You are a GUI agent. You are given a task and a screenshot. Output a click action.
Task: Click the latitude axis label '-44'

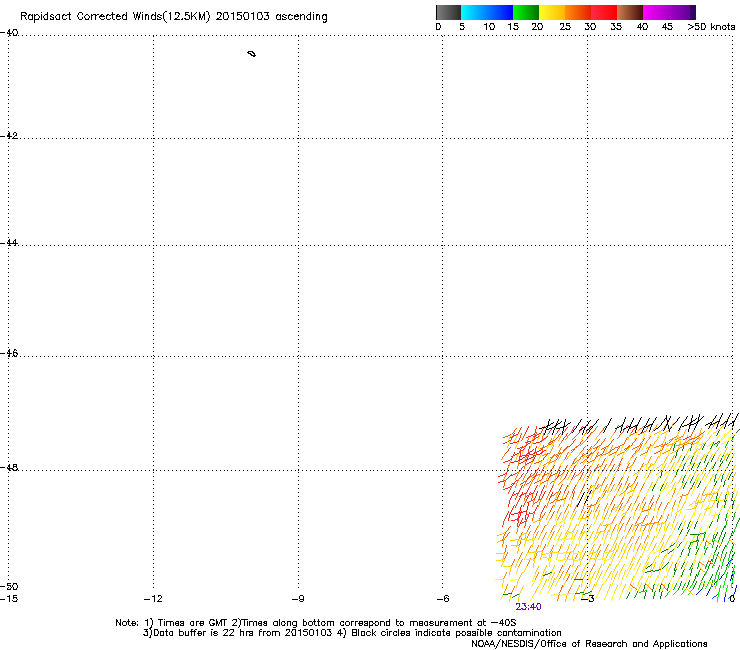point(9,243)
